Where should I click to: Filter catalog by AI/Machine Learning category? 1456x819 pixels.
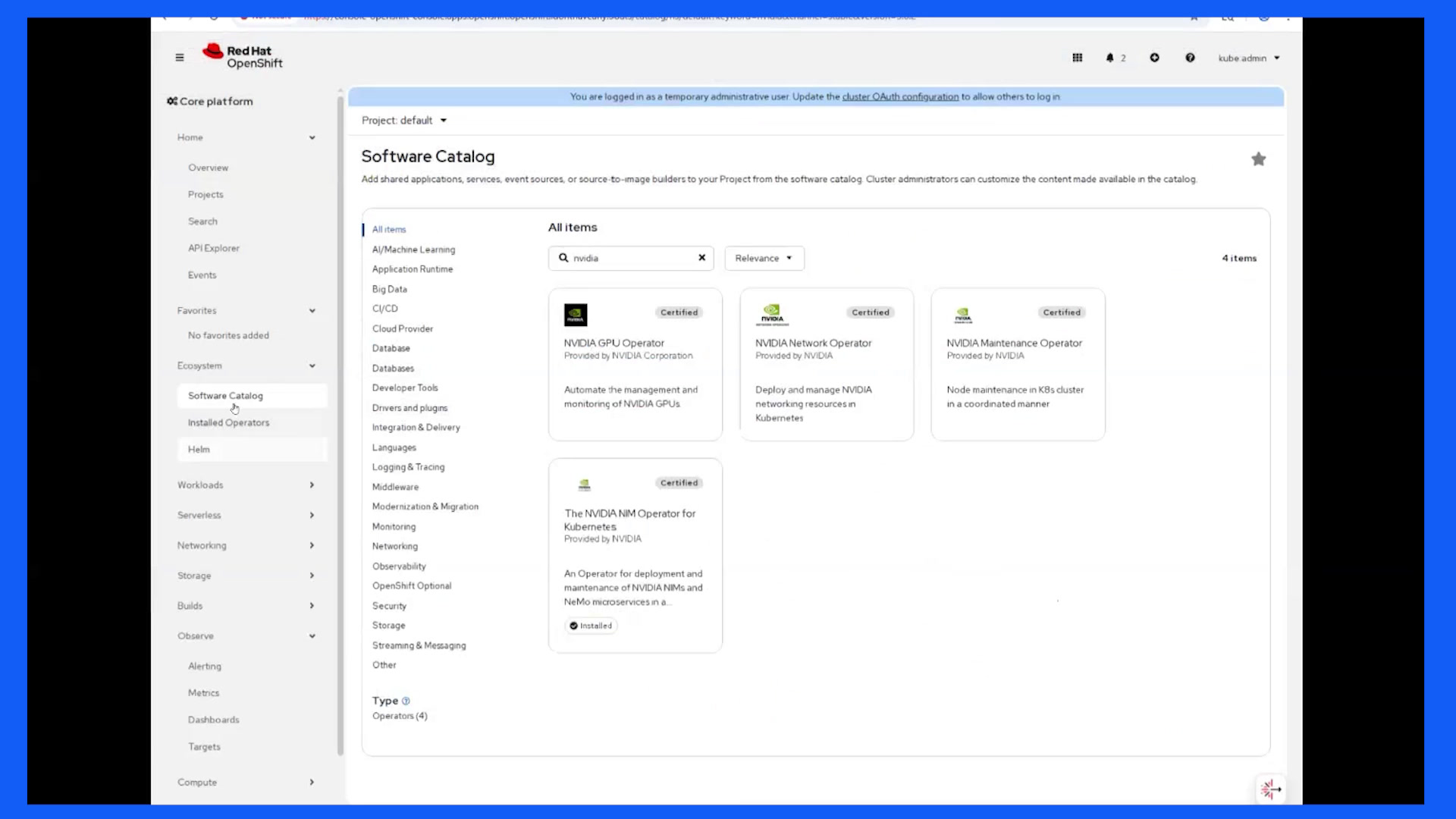click(413, 249)
